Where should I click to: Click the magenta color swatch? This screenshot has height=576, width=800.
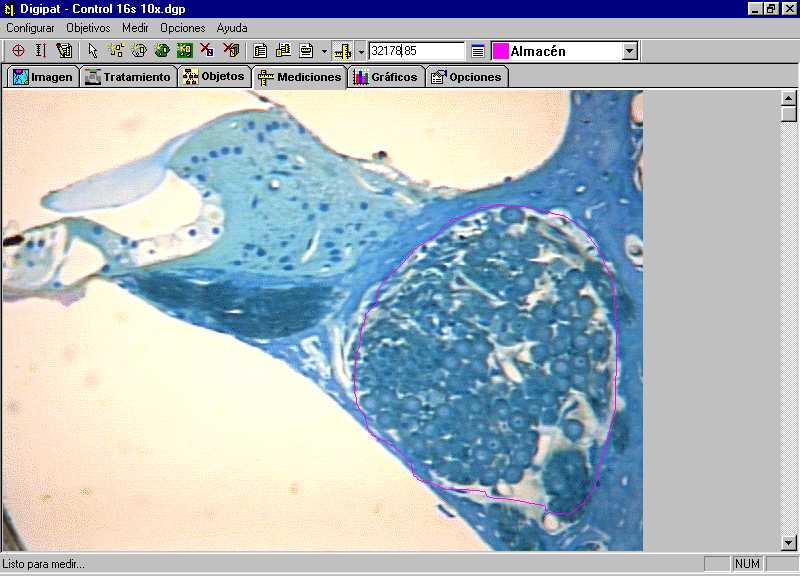(x=501, y=51)
